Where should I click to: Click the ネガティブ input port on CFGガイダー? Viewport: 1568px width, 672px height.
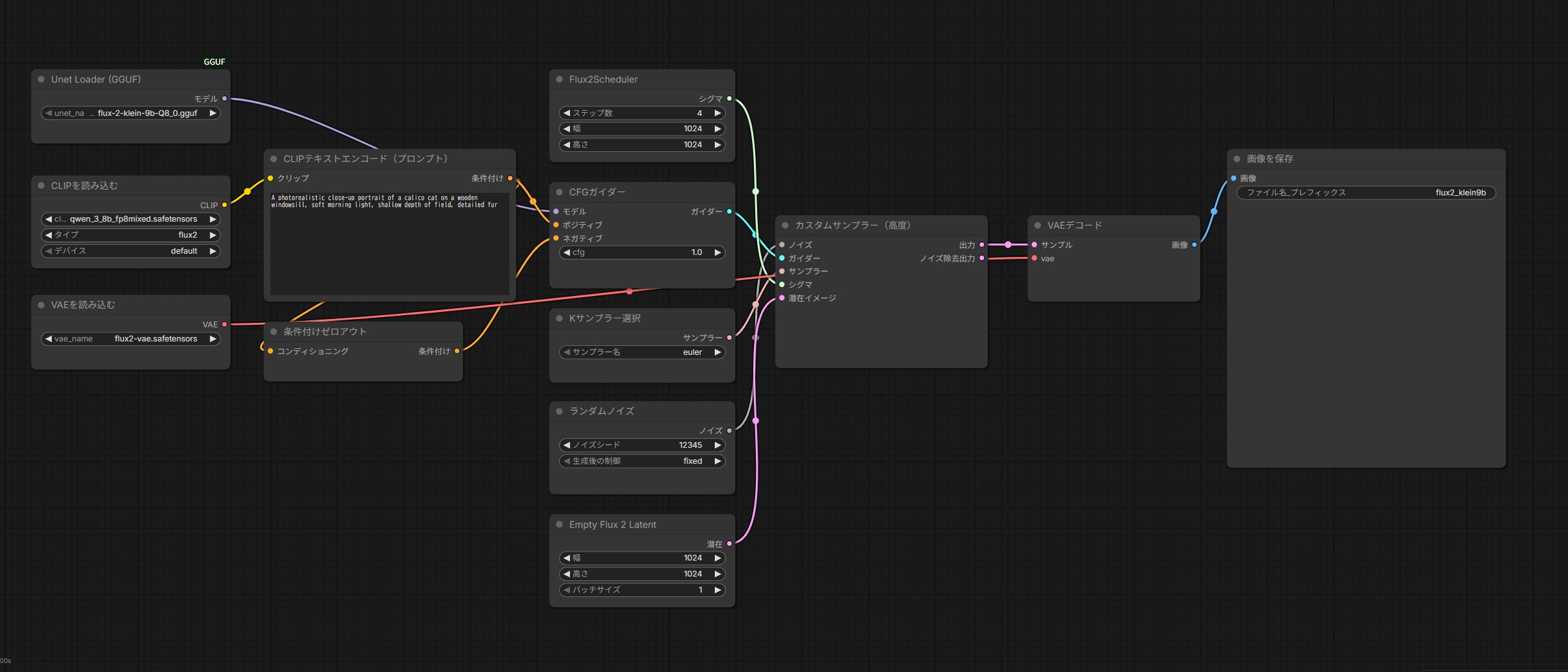coord(556,238)
